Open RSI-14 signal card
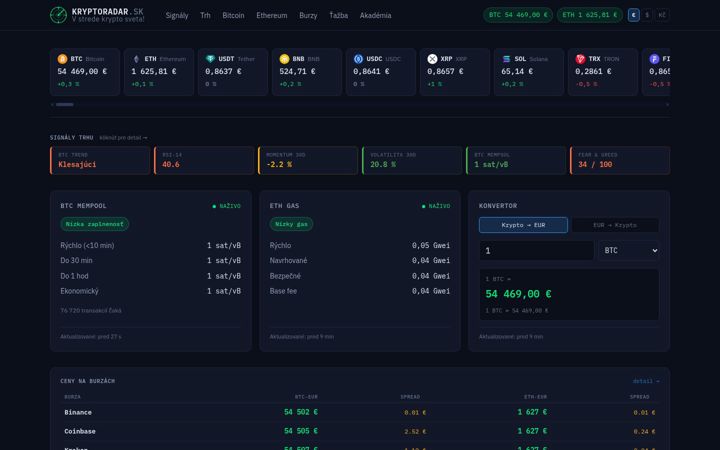720x450 pixels. pos(204,160)
